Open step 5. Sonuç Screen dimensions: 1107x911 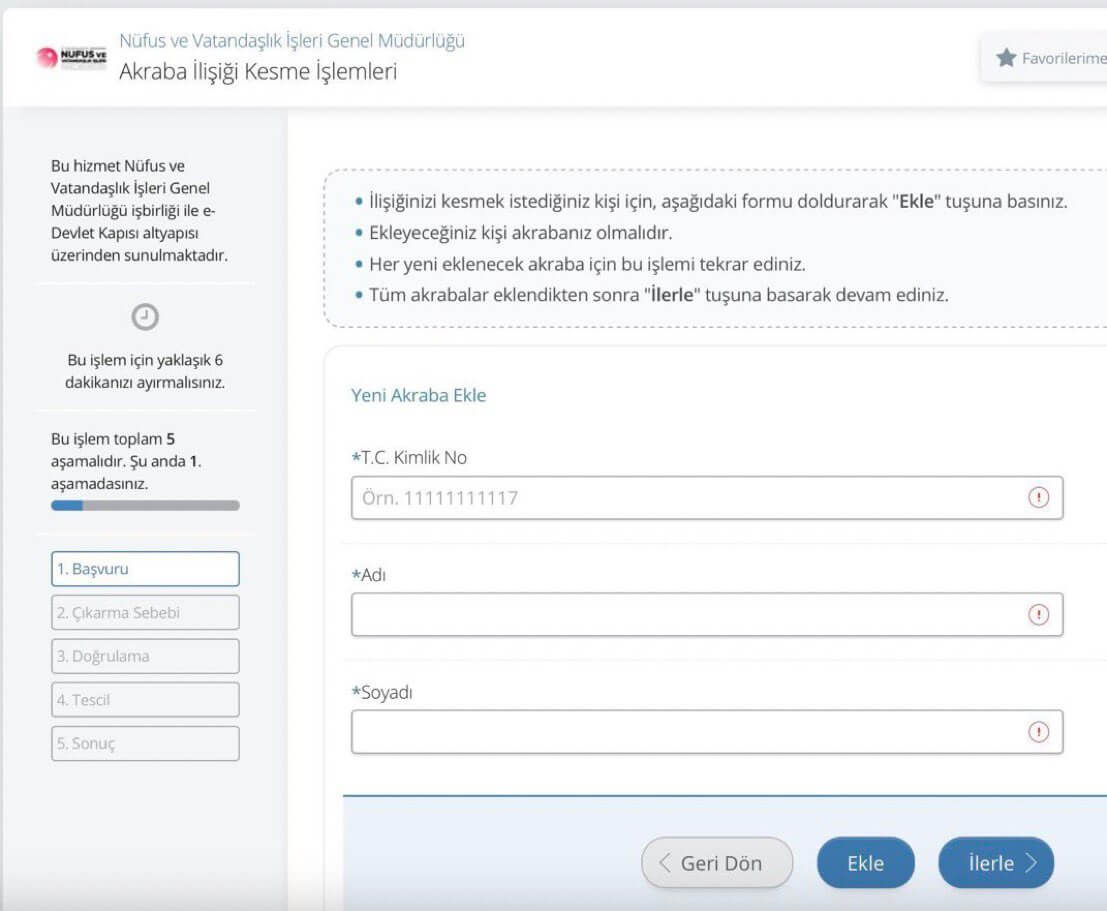point(145,744)
